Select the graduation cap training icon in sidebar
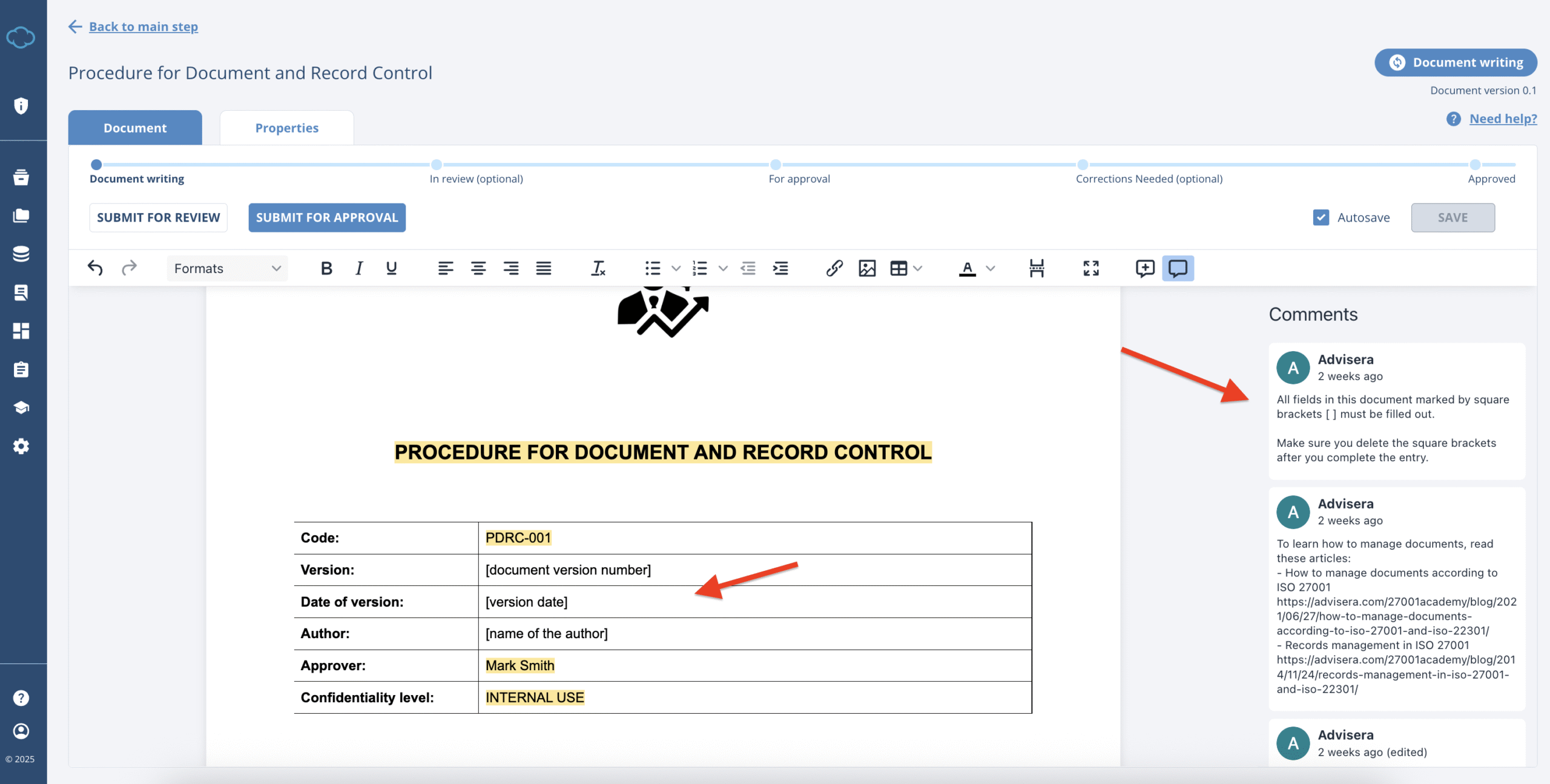1550x784 pixels. (x=22, y=407)
